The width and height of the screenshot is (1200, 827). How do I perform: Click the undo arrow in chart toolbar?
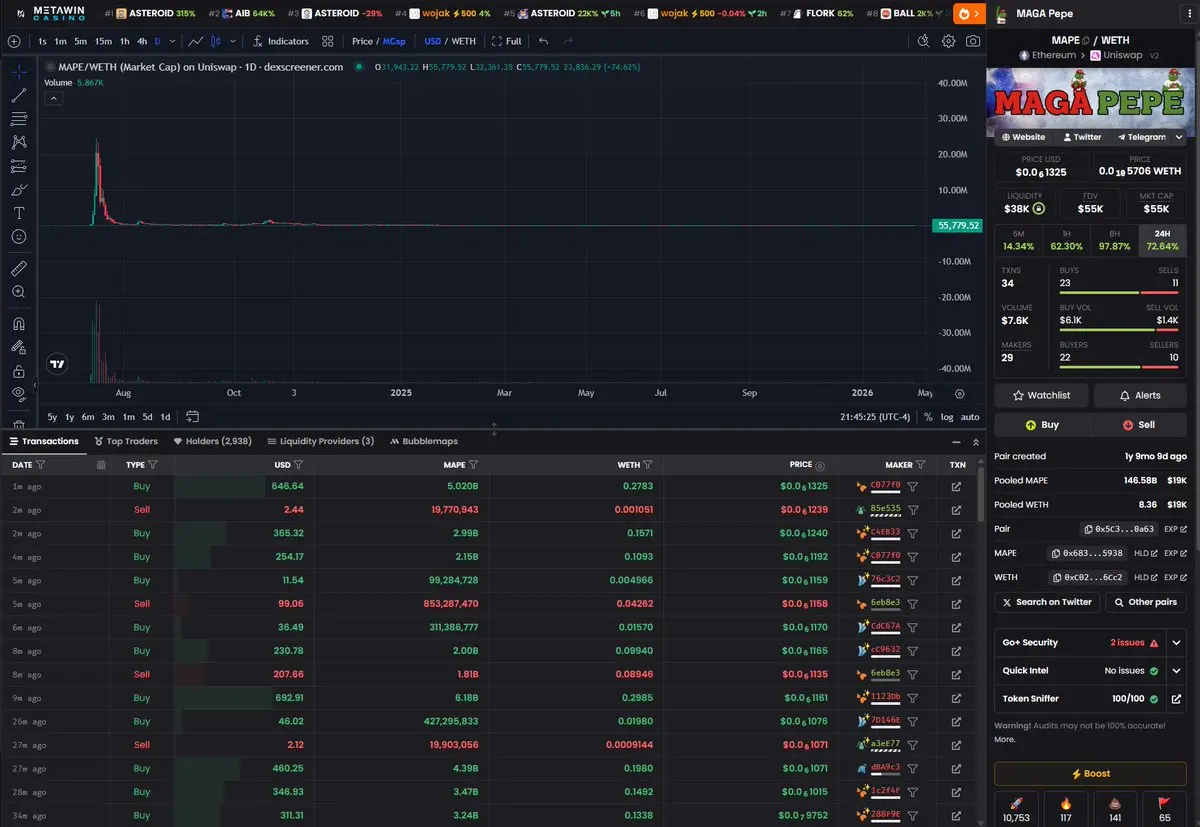[x=543, y=41]
